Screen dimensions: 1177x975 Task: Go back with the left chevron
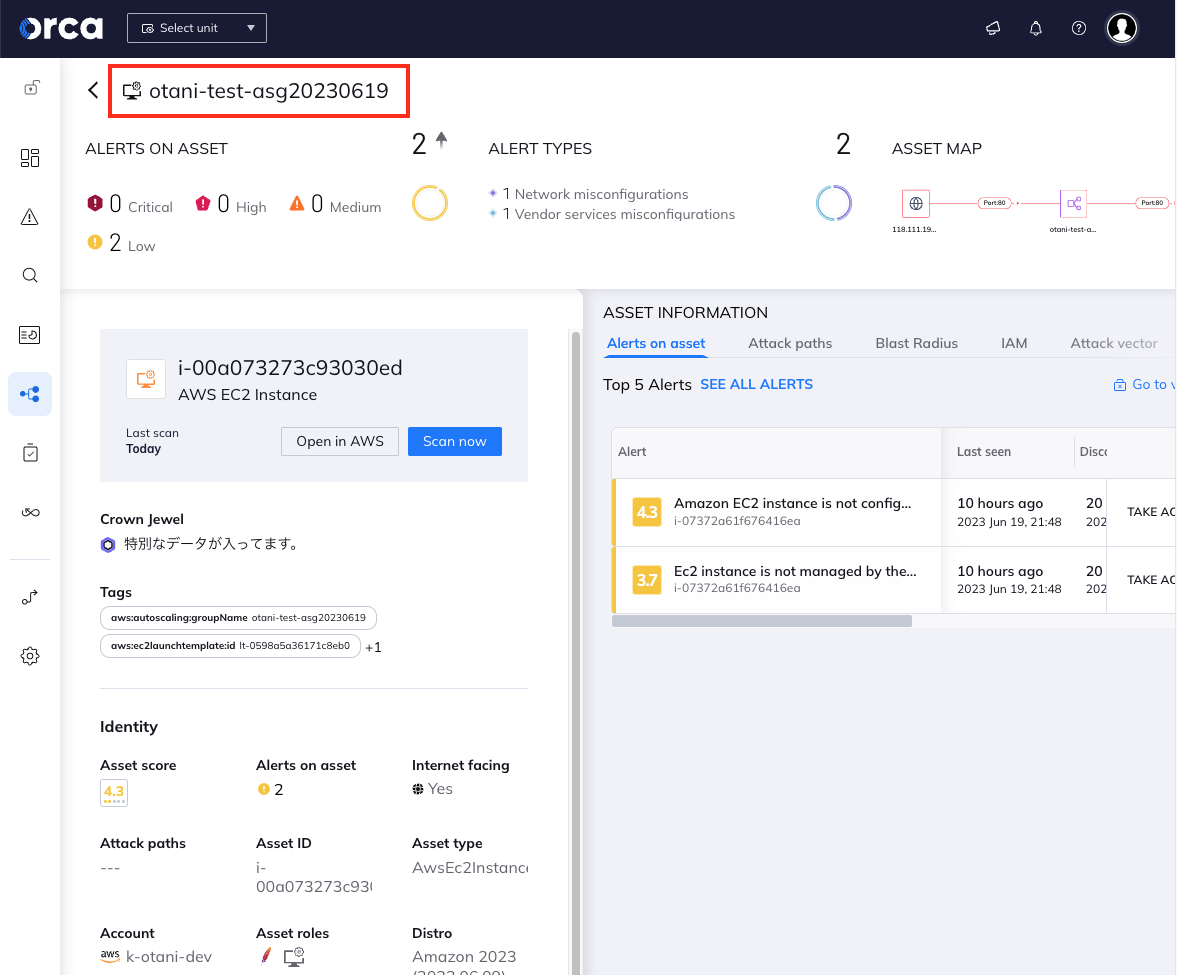[93, 91]
